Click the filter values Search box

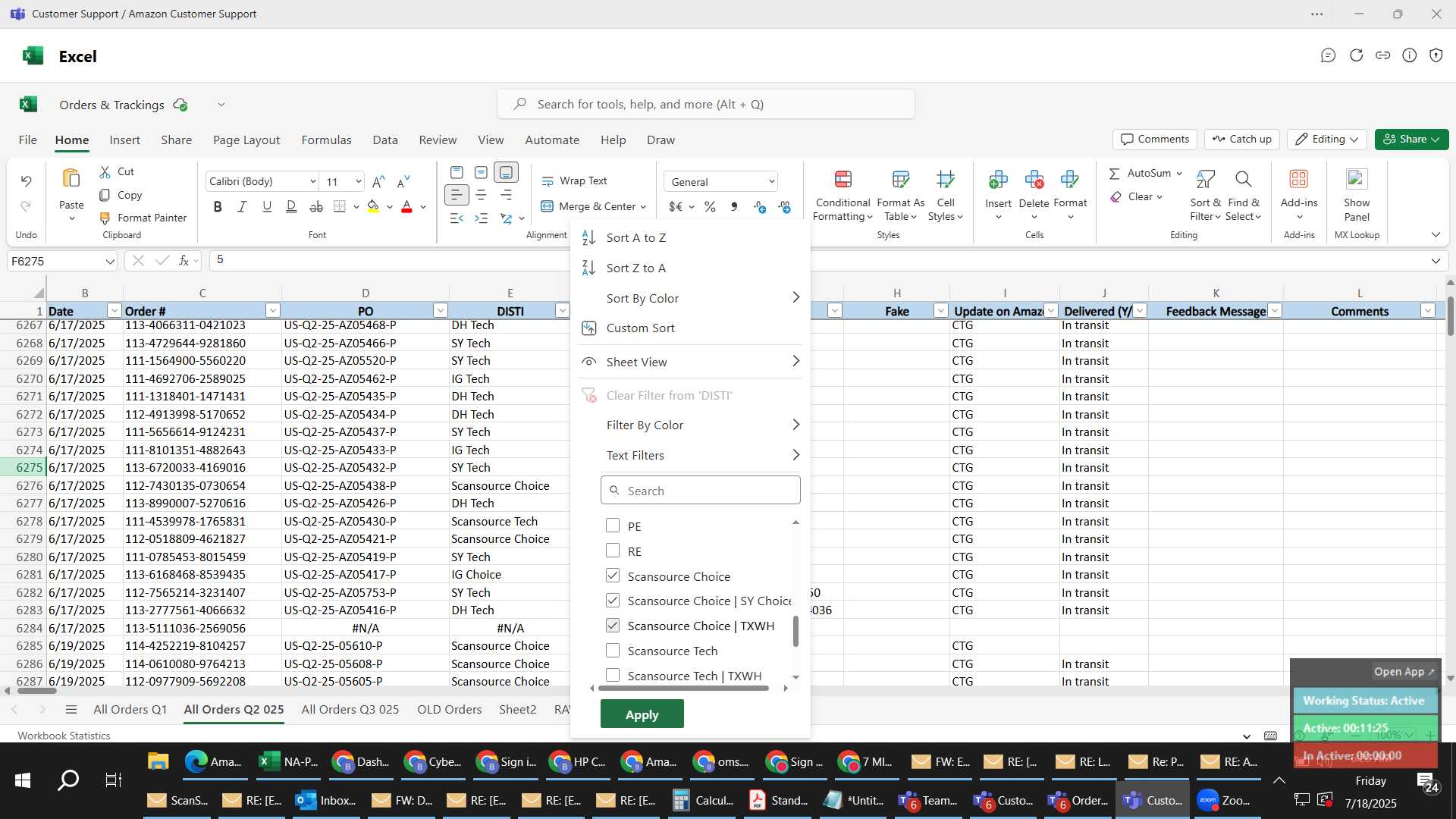700,491
